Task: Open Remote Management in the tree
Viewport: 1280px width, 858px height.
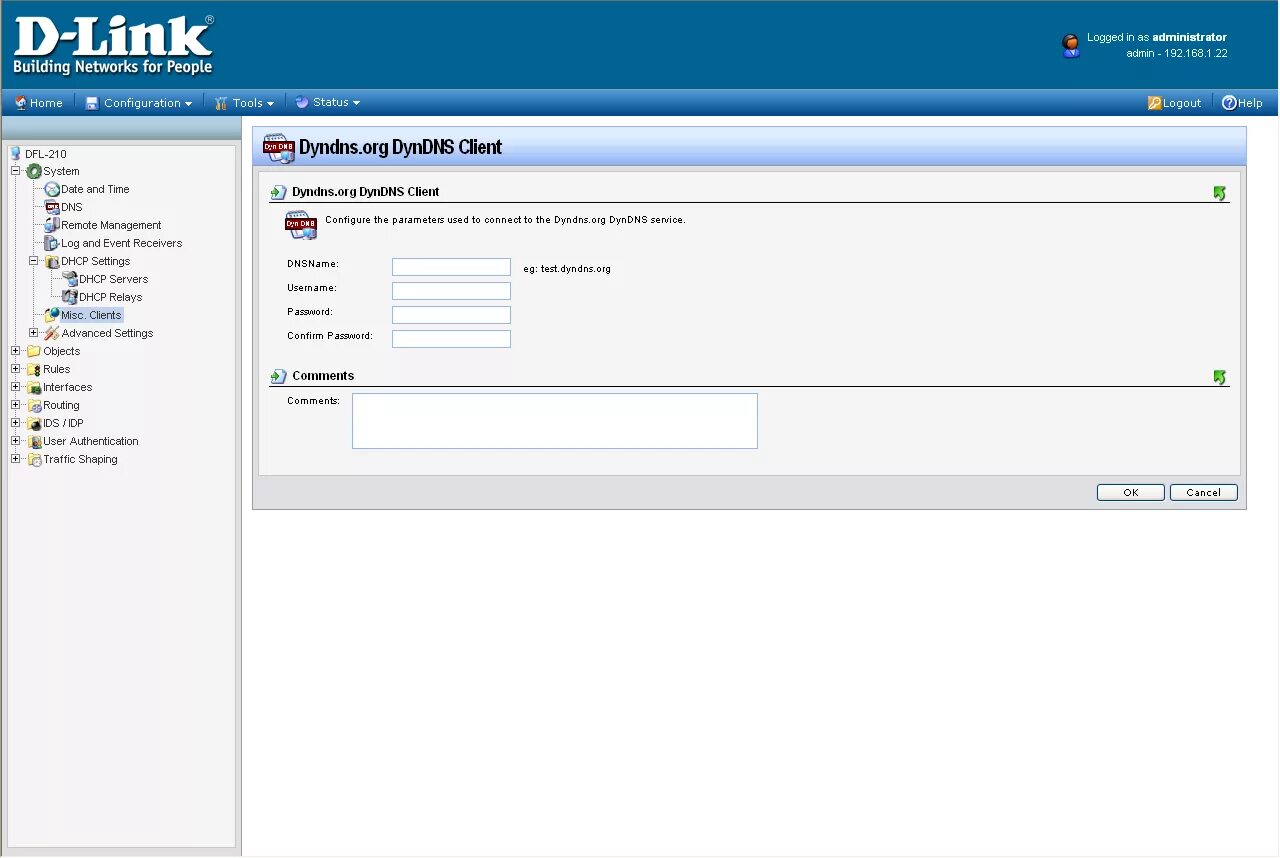Action: point(111,225)
